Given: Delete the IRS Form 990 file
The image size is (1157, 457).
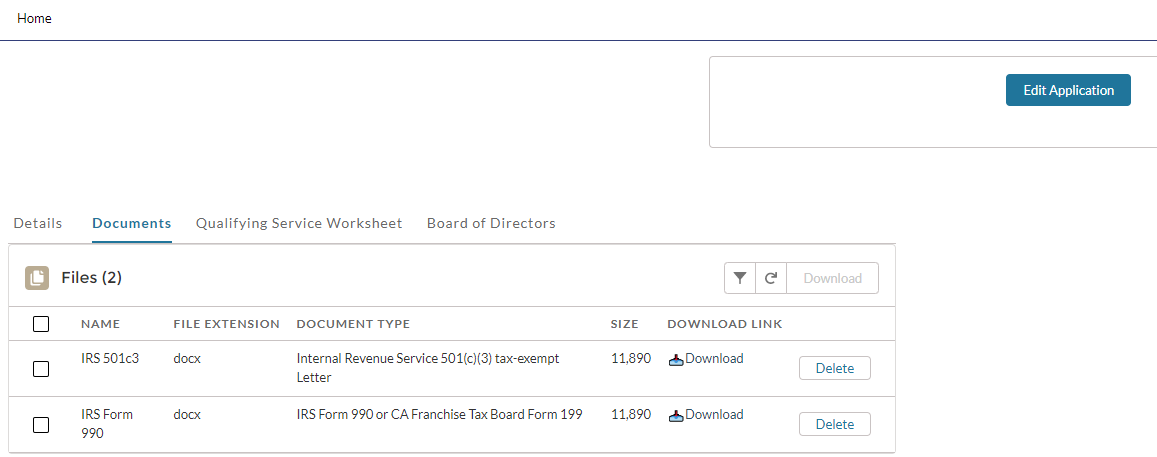Looking at the screenshot, I should pos(835,424).
